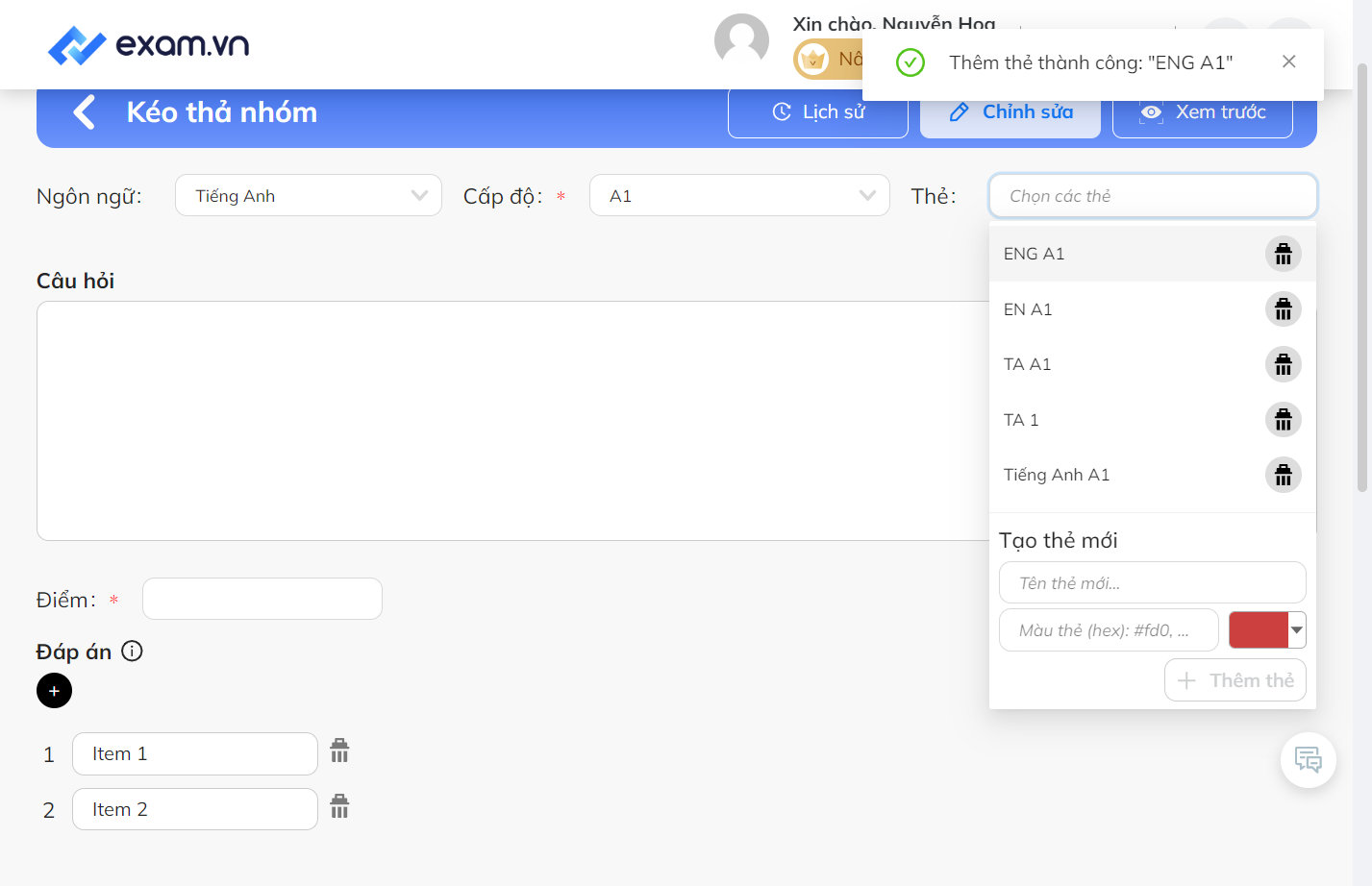Image resolution: width=1372 pixels, height=886 pixels.
Task: Select the TA 1 tag option
Action: (x=1153, y=420)
